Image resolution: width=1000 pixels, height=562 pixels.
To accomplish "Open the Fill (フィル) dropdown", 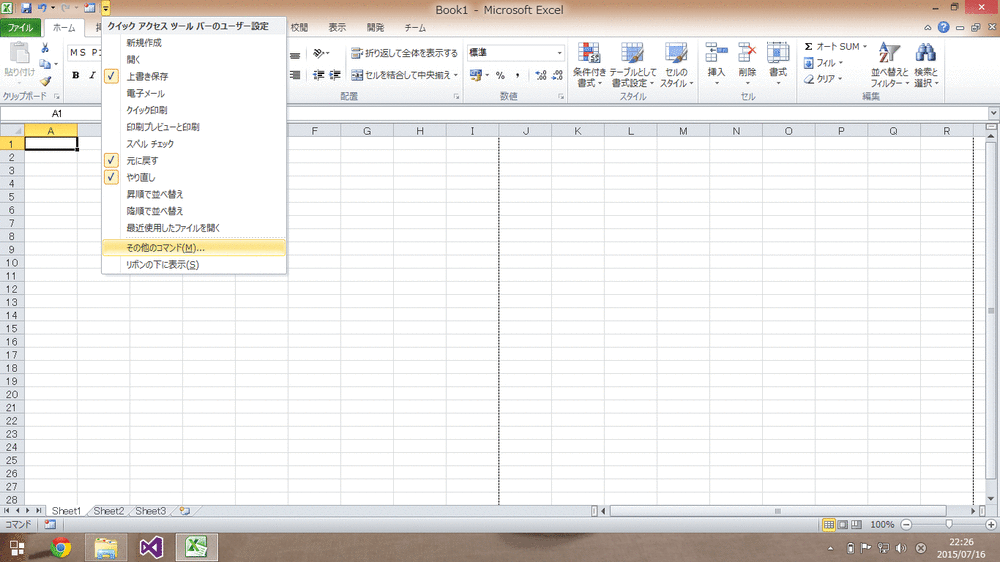I will pos(823,63).
